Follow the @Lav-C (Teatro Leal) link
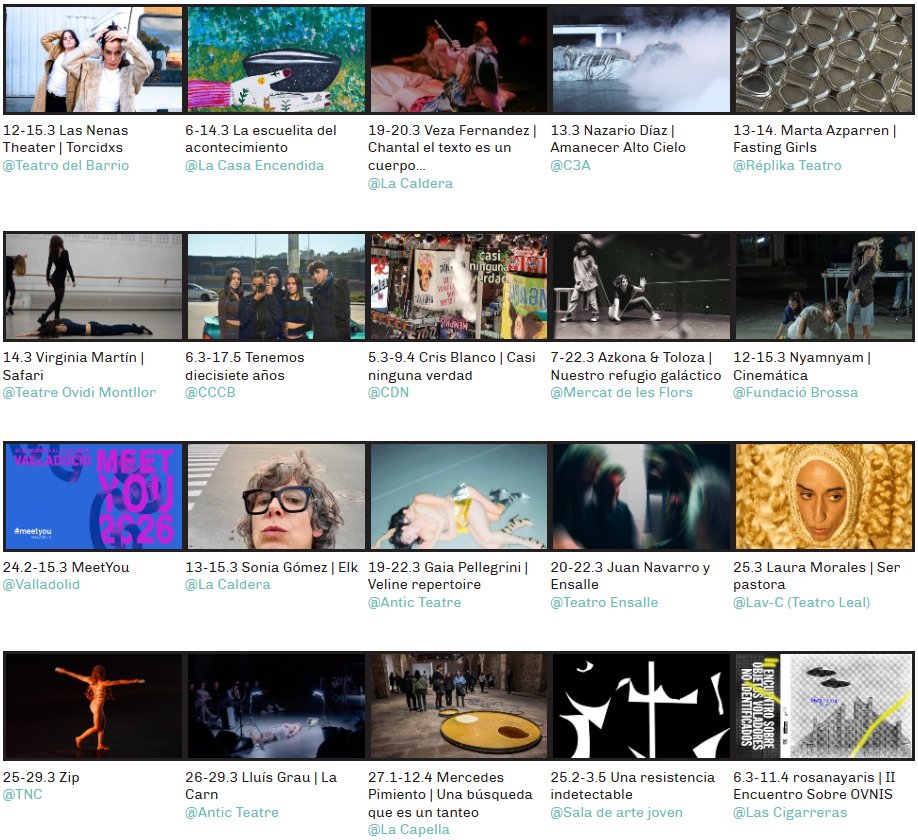Viewport: 918px width, 840px height. click(801, 602)
